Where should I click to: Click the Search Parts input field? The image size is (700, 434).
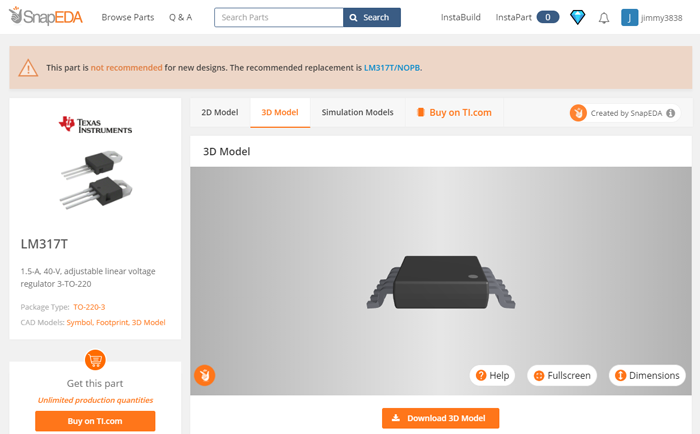pyautogui.click(x=278, y=17)
